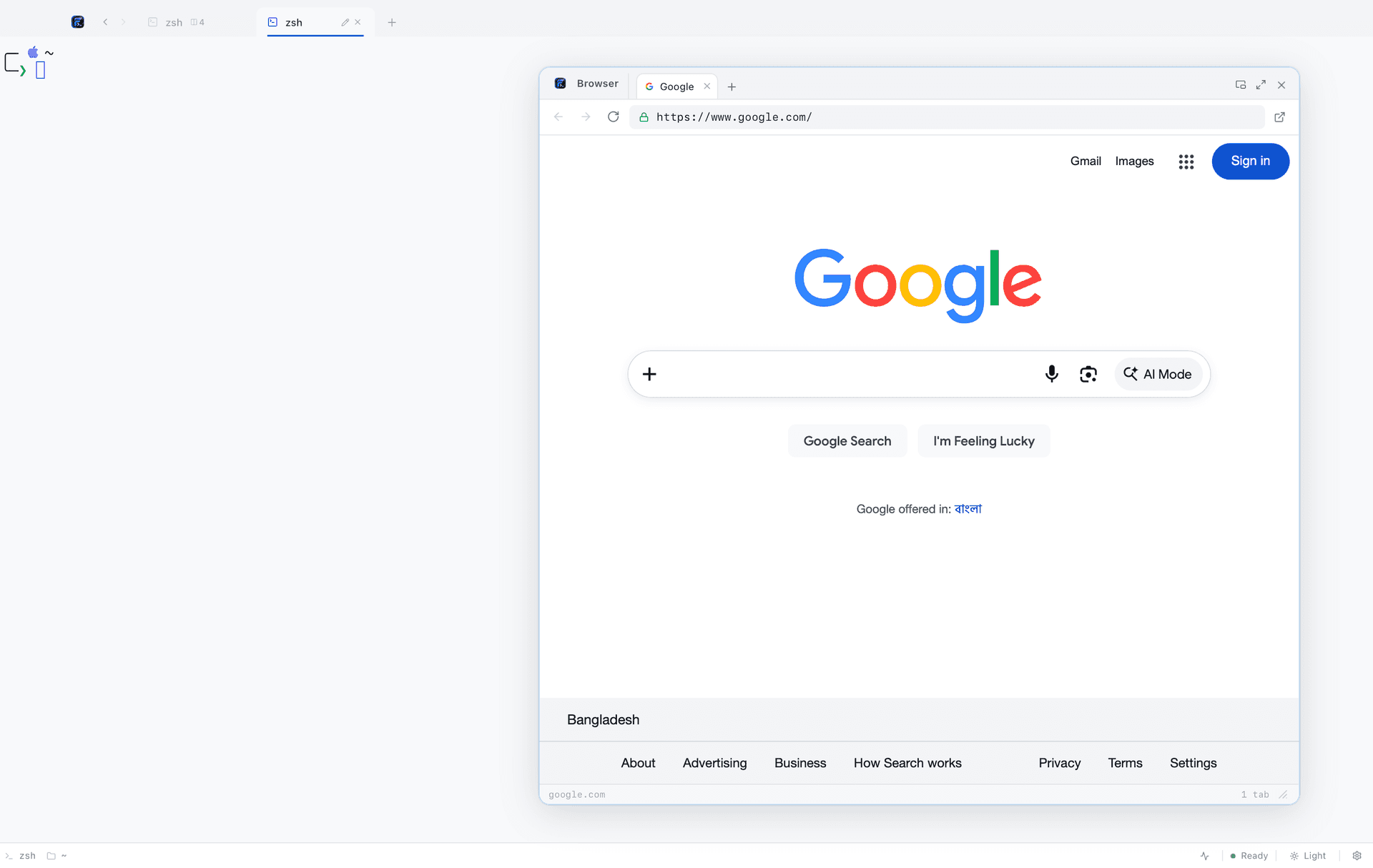Open the Google apps grid
This screenshot has height=868, width=1373.
(x=1186, y=162)
